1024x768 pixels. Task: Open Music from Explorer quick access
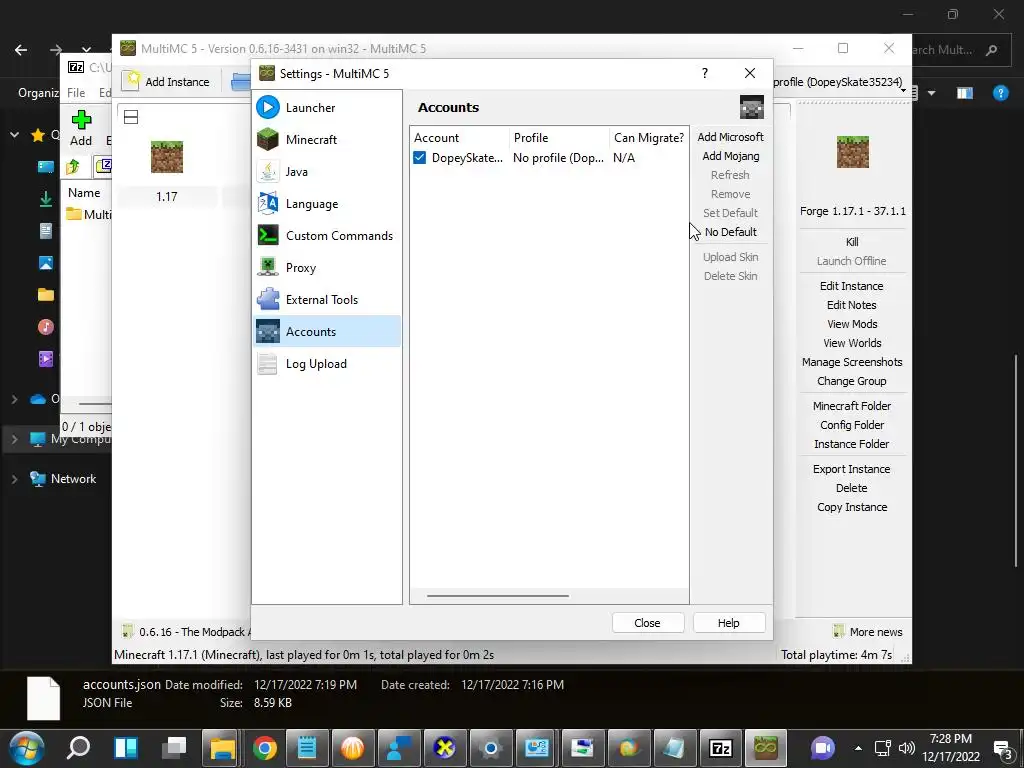coord(46,327)
